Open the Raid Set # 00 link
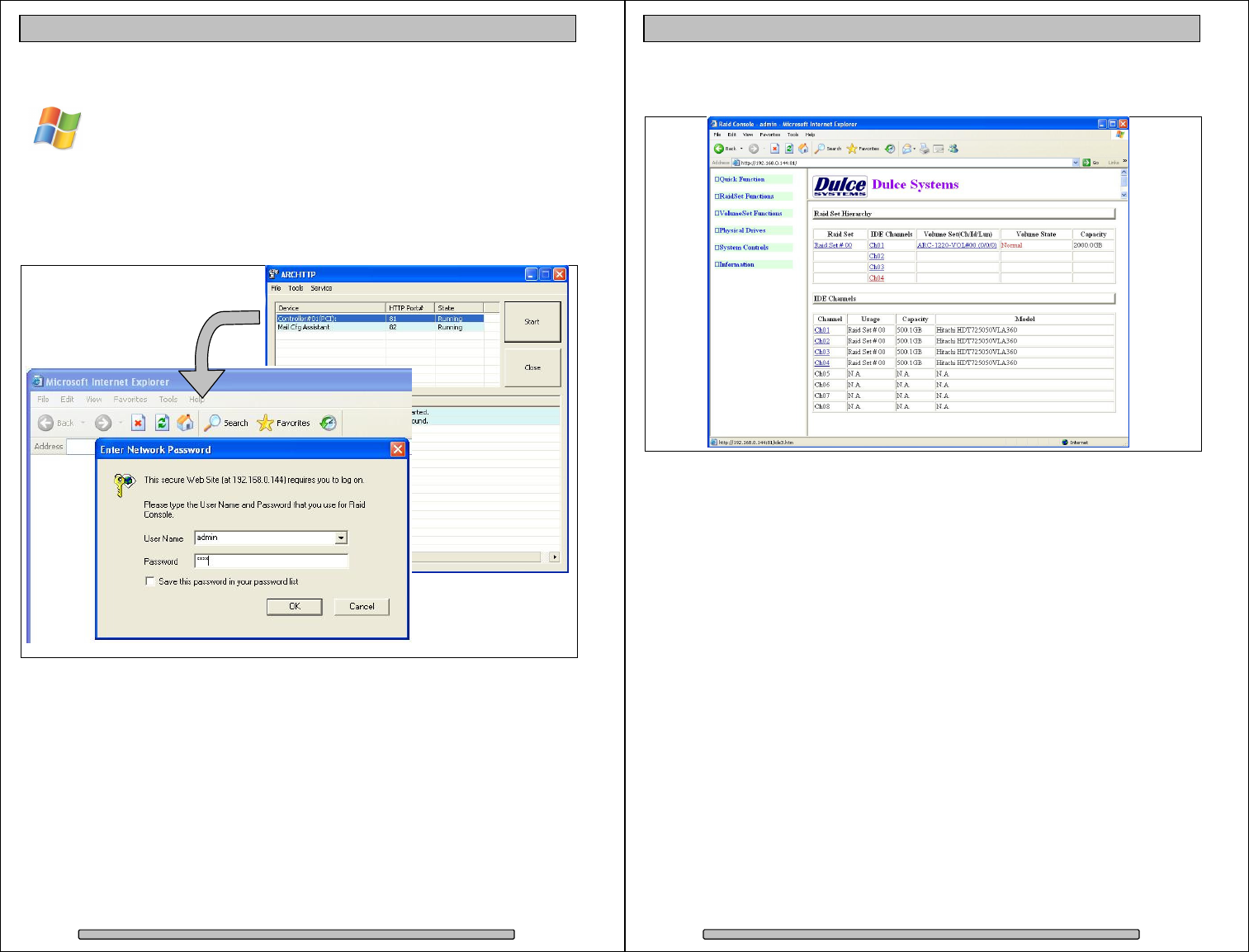This screenshot has width=1249, height=952. tap(833, 245)
